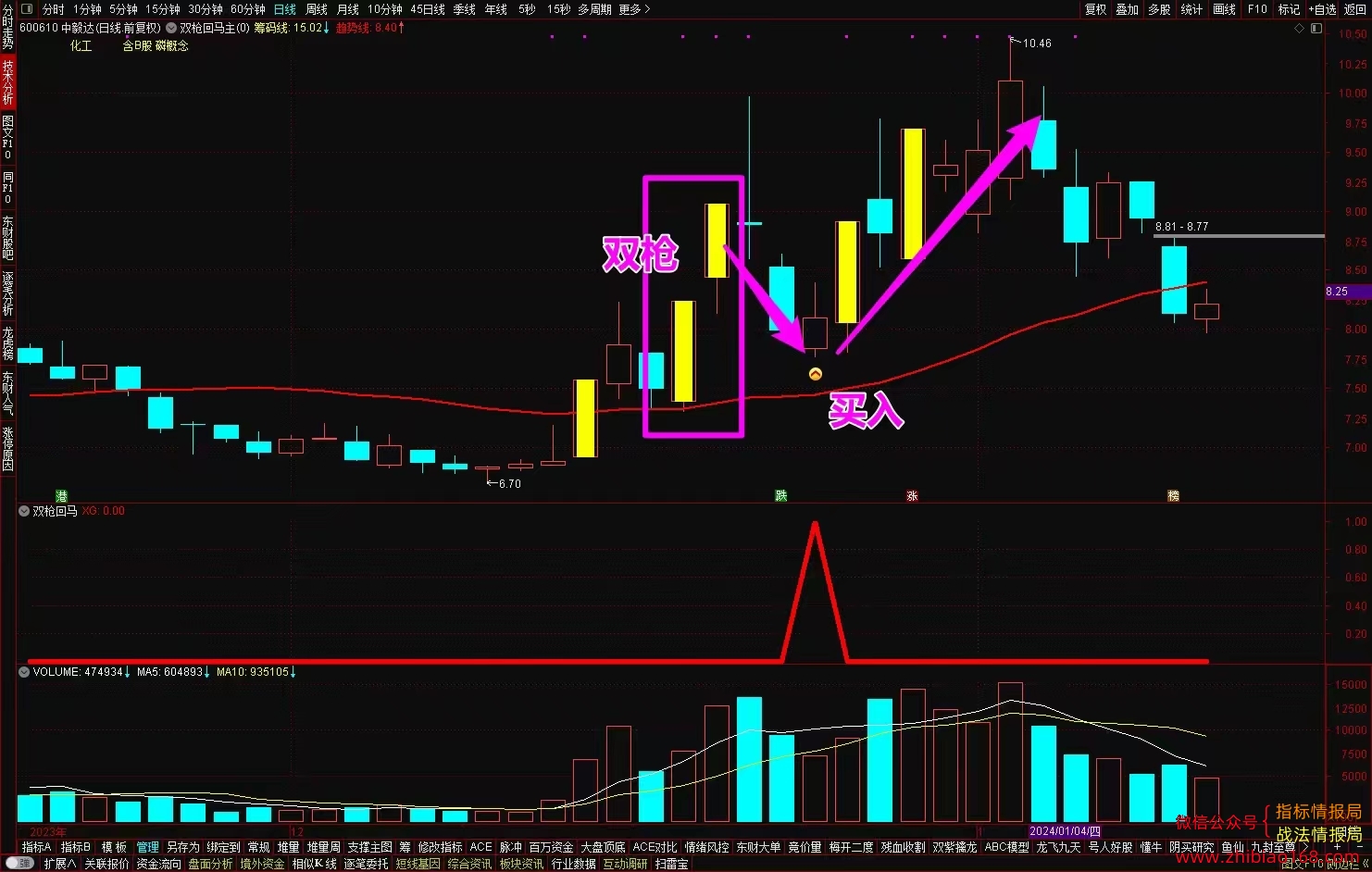Viewport: 1372px width, 872px height.
Task: Select ABC模型 indicator tab
Action: (1006, 847)
